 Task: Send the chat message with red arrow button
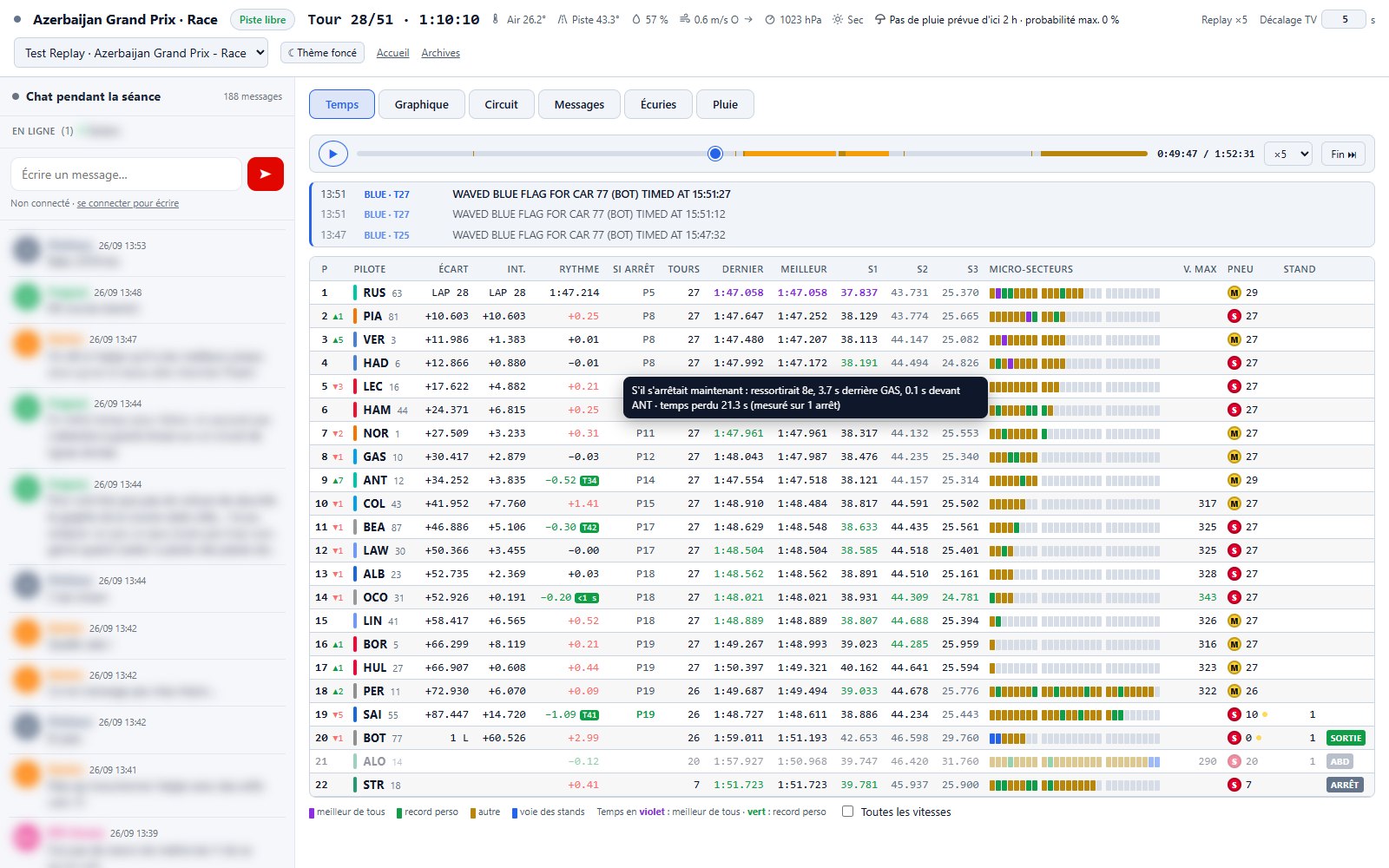pyautogui.click(x=266, y=174)
